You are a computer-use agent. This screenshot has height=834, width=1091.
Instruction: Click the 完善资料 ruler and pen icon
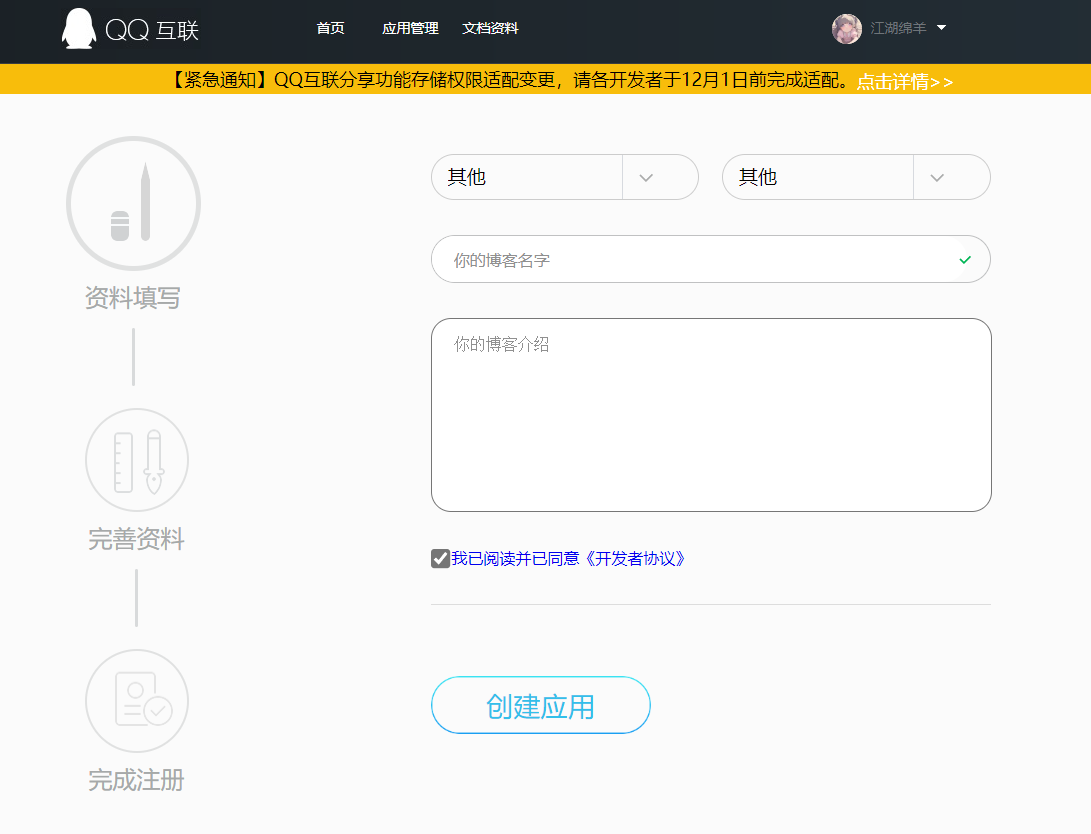pos(137,460)
